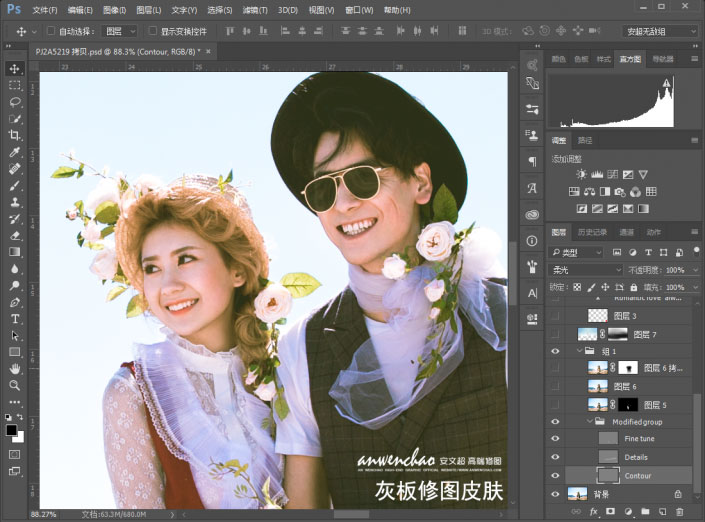Open the 类型 layer filter dropdown

click(576, 252)
